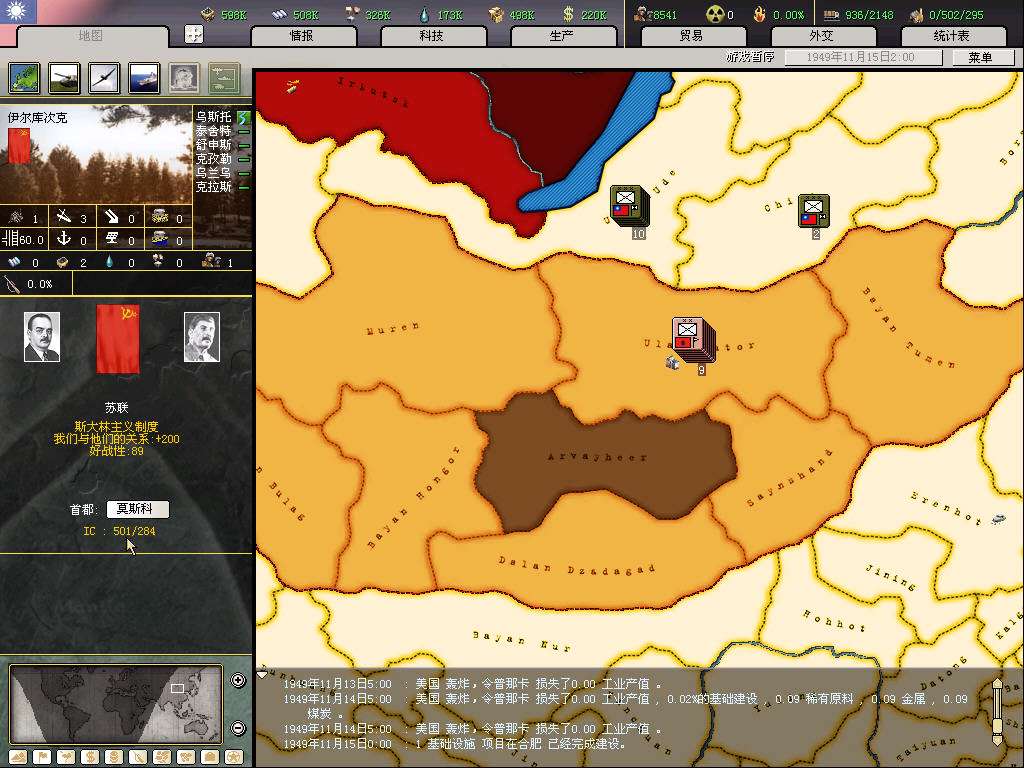
Task: Click the ninth minimap mode button with briefcase
Action: coord(210,756)
